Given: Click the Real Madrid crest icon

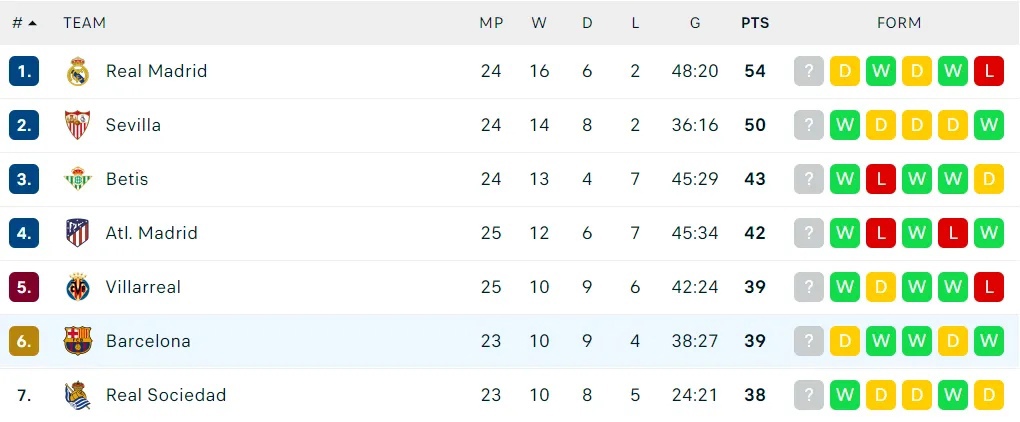Looking at the screenshot, I should coord(77,72).
